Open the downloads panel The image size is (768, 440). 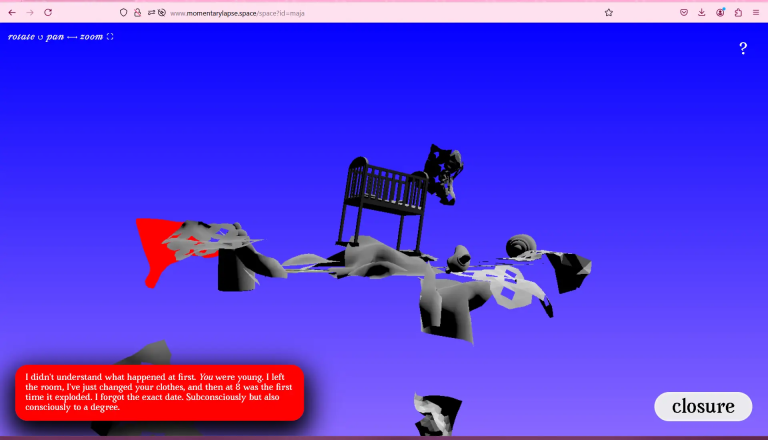tap(701, 12)
